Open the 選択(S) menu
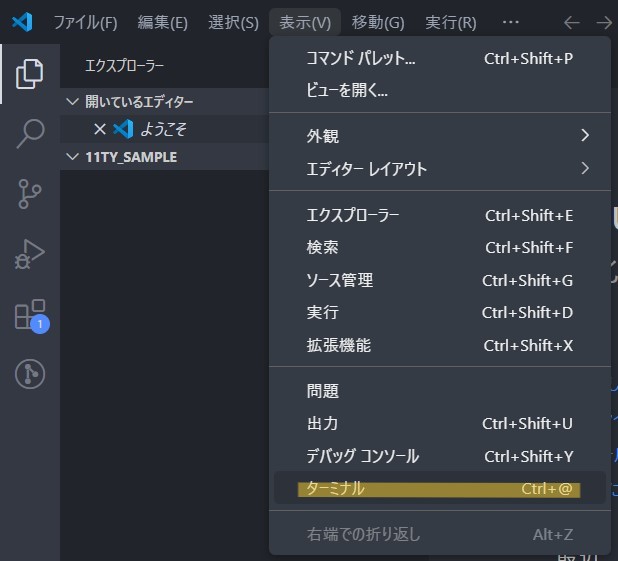The height and width of the screenshot is (561, 618). tap(233, 22)
